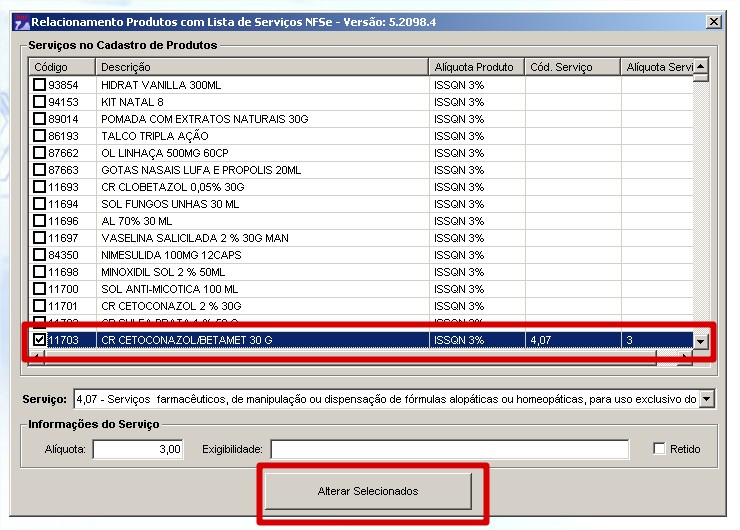Enable the Retido checkbox
This screenshot has width=740, height=530.
tap(659, 449)
